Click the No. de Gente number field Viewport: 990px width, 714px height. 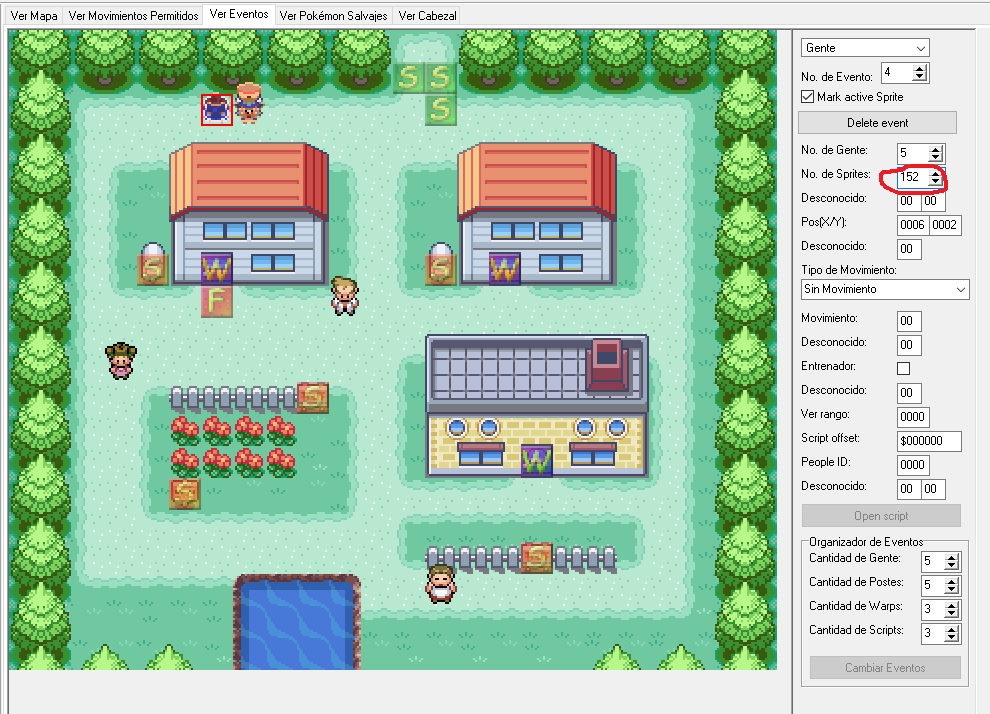coord(913,153)
